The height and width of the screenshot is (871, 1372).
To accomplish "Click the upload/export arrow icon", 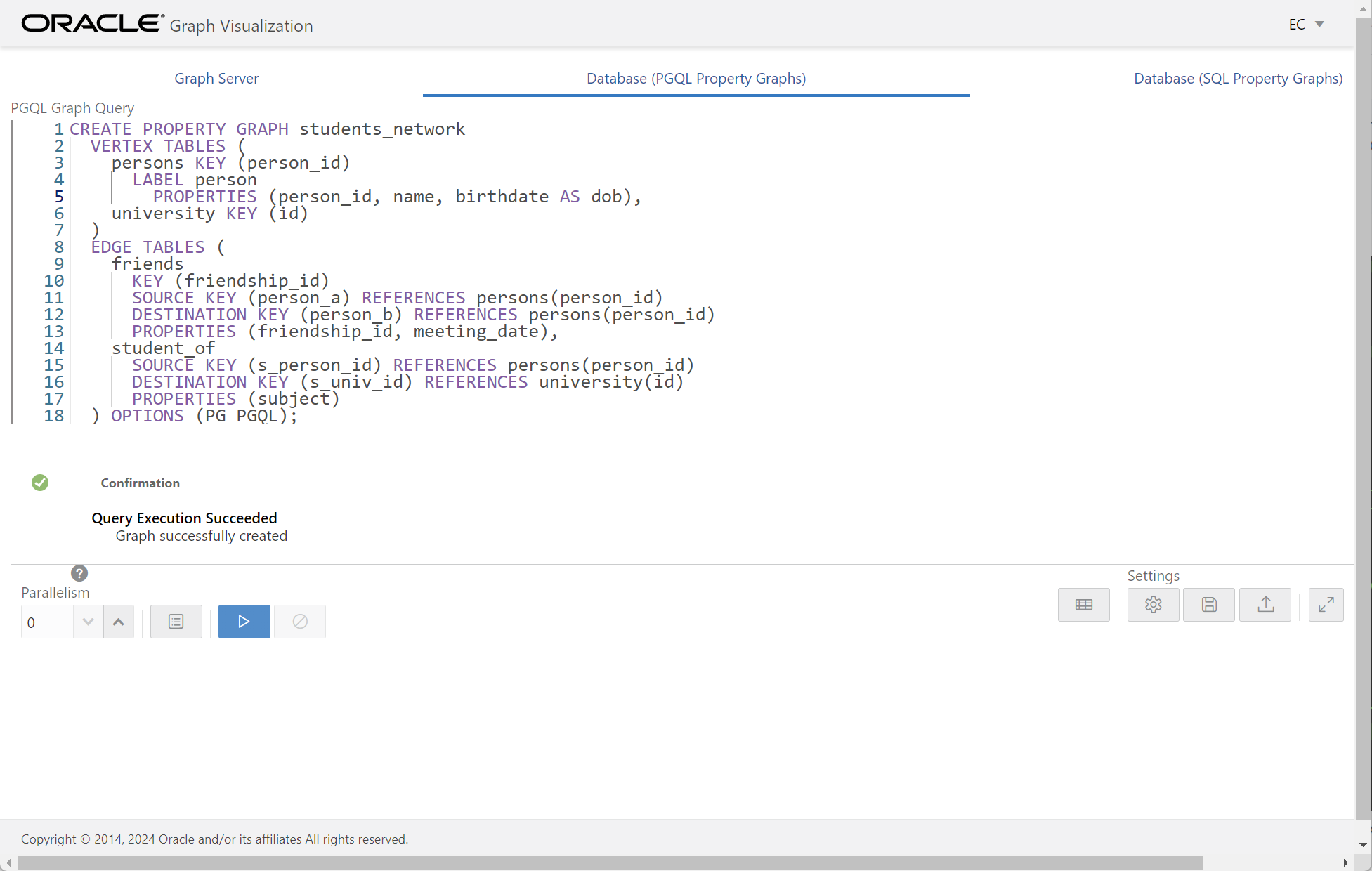I will click(x=1265, y=605).
